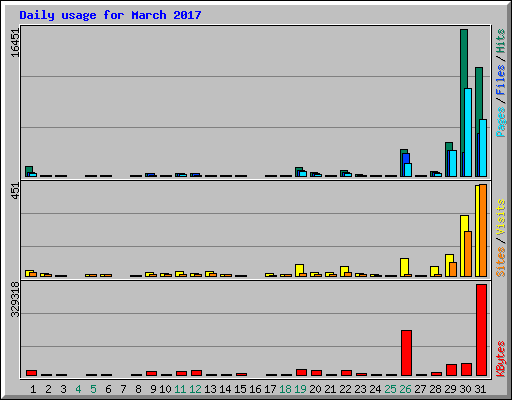Click the 329318 axis value
Viewport: 512px width, 400px height.
tap(15, 299)
